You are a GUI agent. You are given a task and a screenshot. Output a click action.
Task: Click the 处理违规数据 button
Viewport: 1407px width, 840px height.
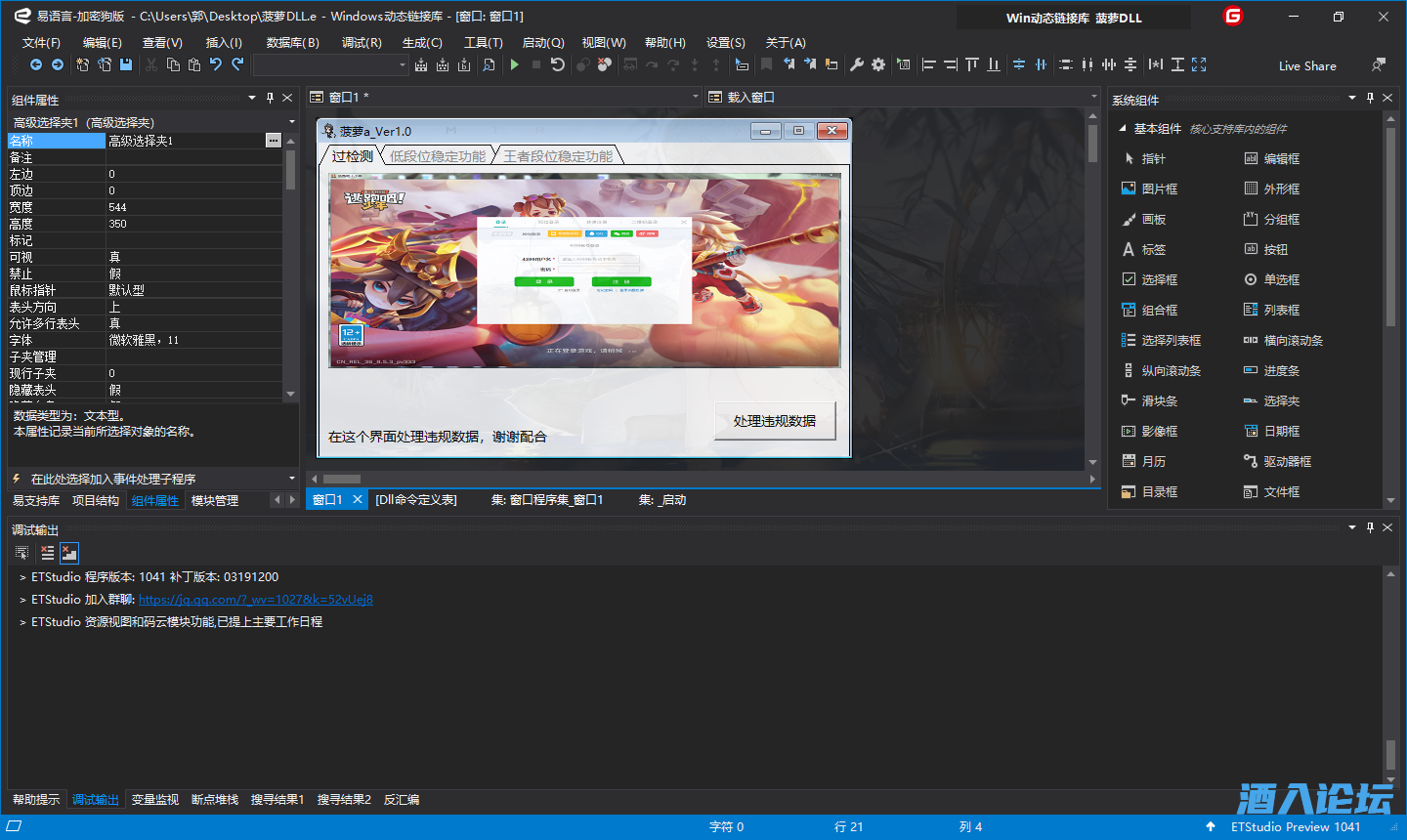click(775, 421)
